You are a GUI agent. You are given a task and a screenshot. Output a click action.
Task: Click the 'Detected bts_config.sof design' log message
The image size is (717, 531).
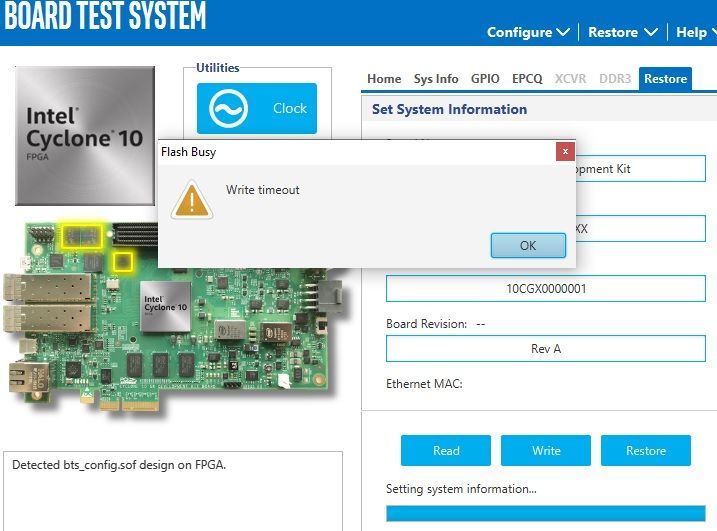[x=119, y=465]
